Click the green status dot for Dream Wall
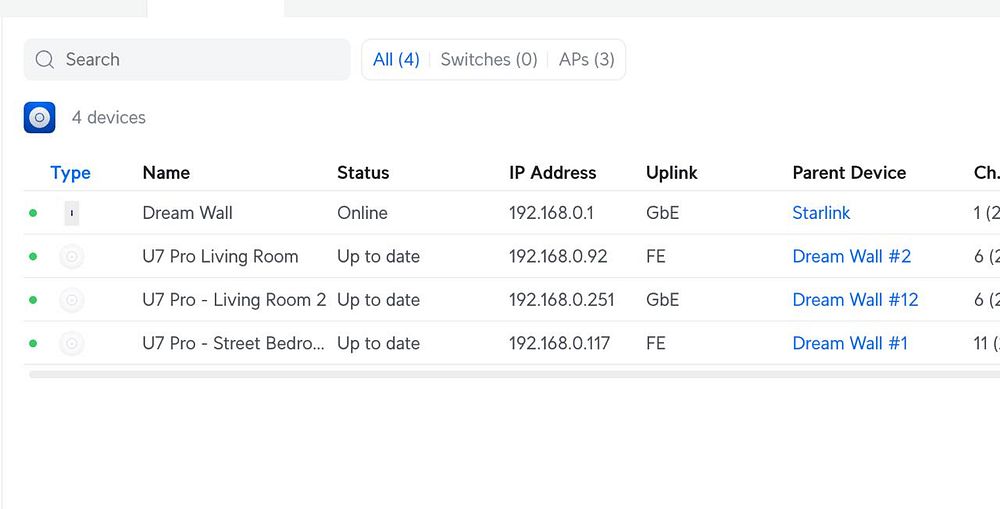Image resolution: width=1000 pixels, height=509 pixels. [33, 213]
